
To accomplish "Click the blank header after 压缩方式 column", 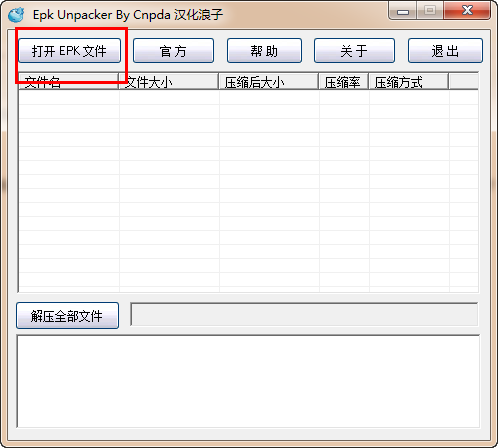I will pos(464,82).
